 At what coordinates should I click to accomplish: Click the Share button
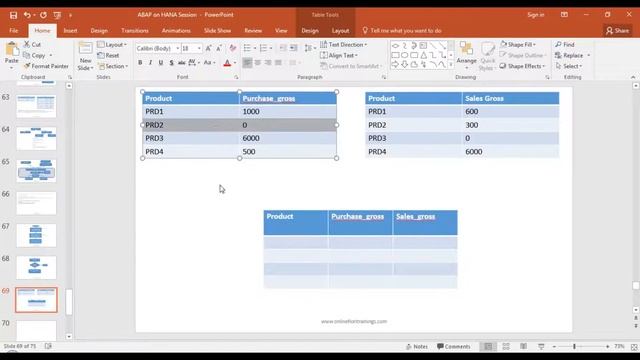tap(617, 31)
